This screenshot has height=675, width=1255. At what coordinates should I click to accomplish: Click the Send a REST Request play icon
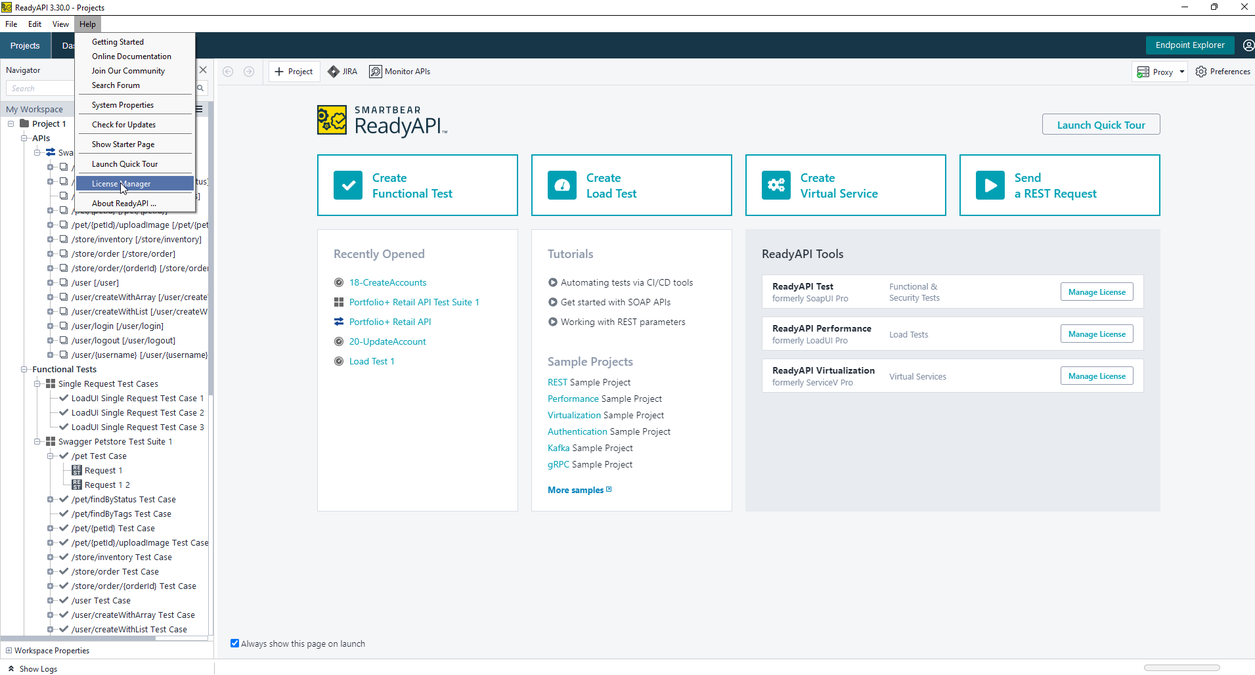coord(990,185)
